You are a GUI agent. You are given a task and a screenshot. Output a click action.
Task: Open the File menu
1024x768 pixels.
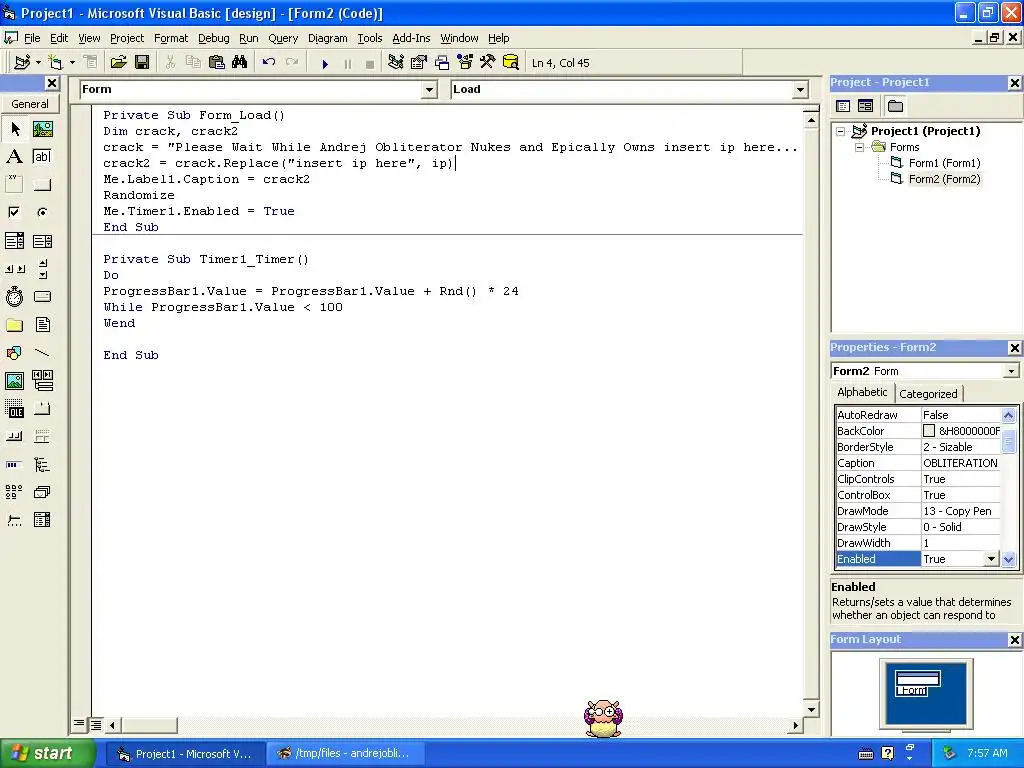pyautogui.click(x=32, y=38)
